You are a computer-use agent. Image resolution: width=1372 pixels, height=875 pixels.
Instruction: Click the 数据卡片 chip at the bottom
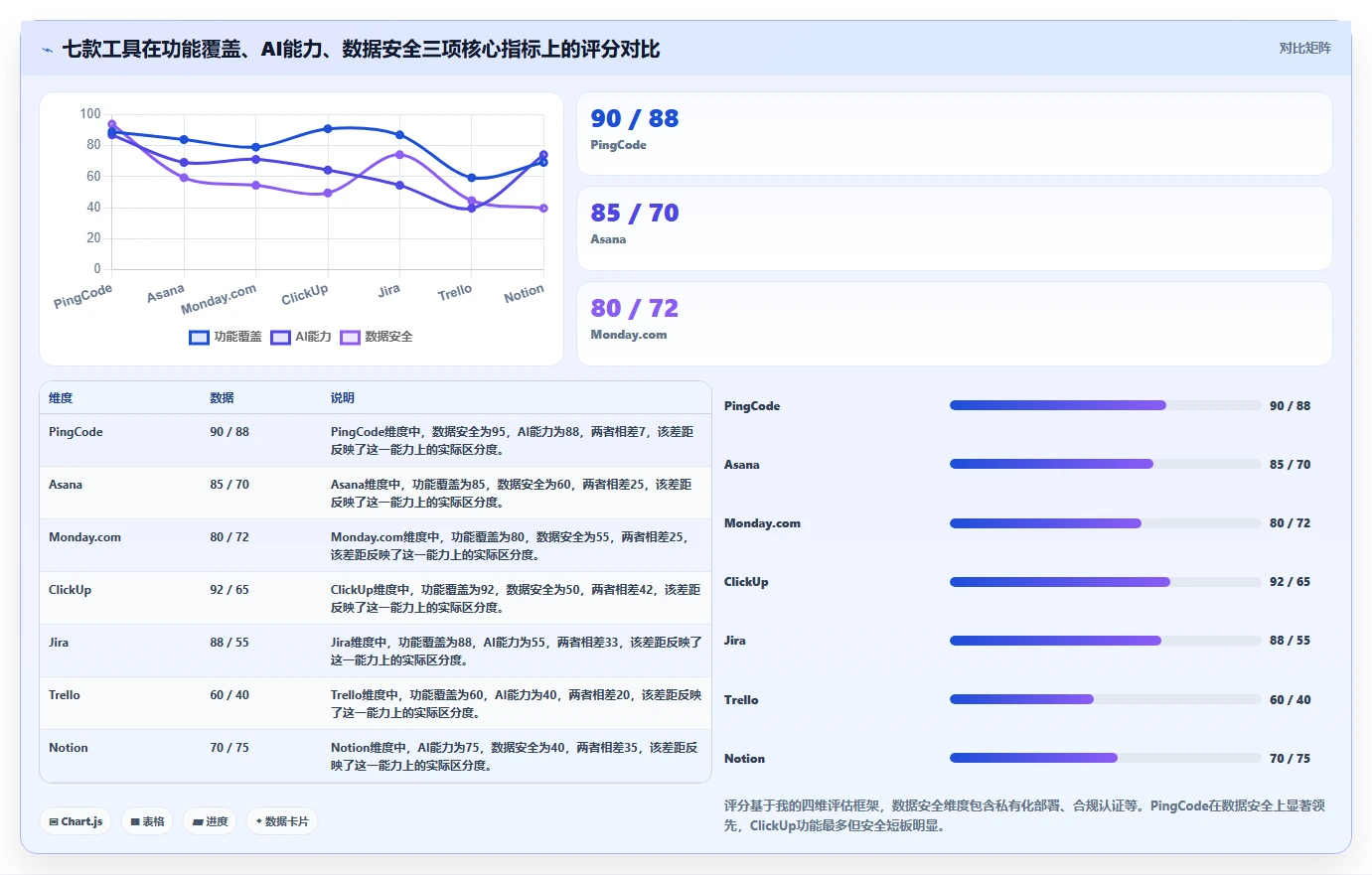tap(282, 821)
